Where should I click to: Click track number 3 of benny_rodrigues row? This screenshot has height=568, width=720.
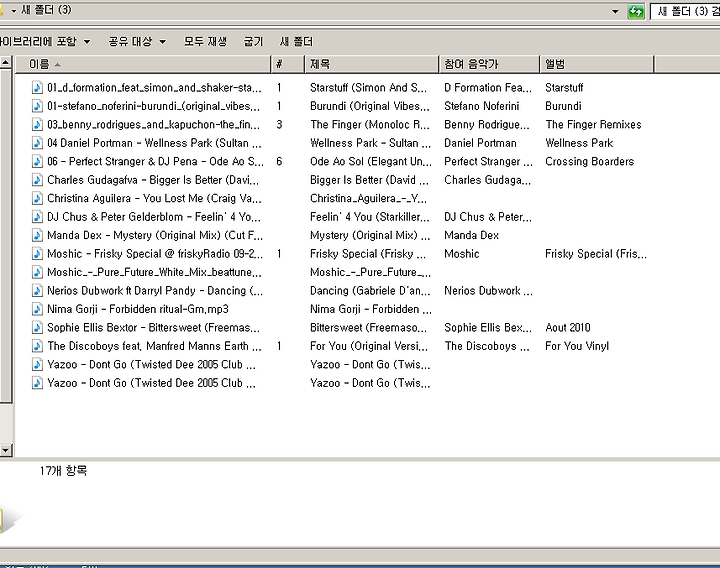pos(279,124)
